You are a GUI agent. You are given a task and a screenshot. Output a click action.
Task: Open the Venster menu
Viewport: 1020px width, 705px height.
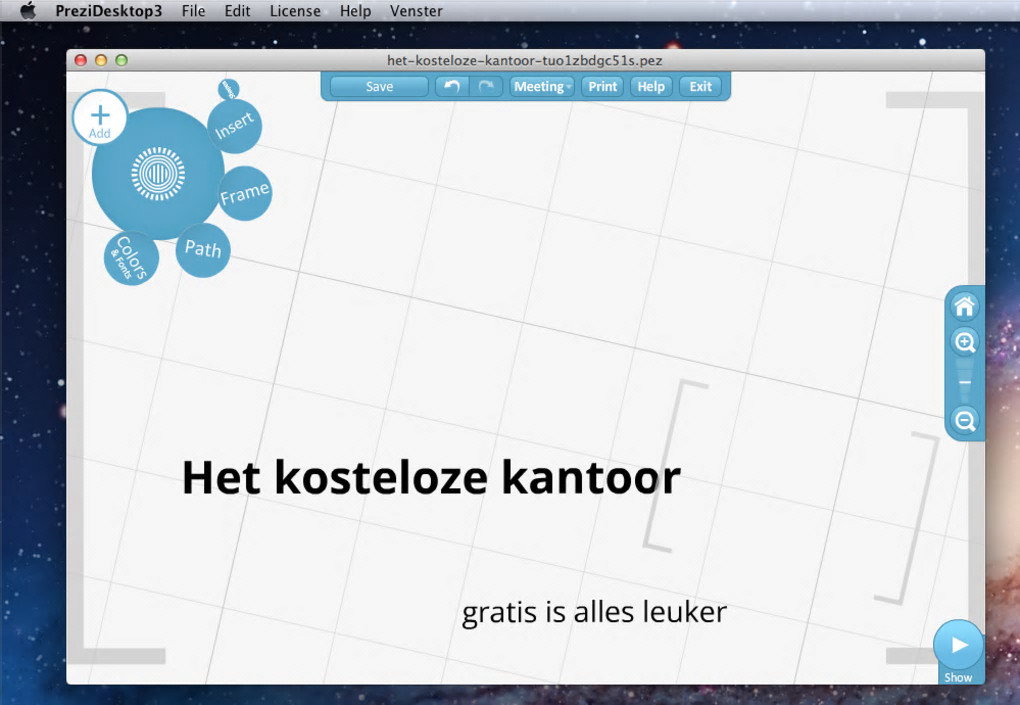click(x=416, y=11)
